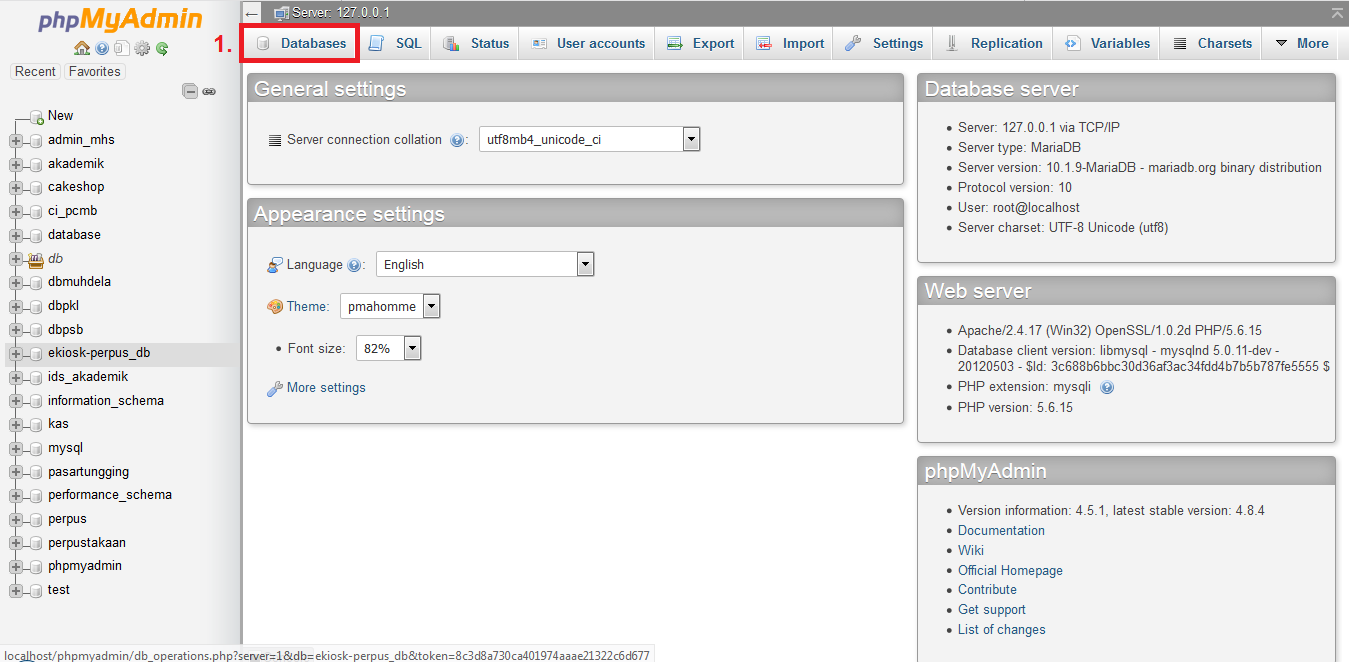
Task: Open the Language dropdown
Action: (x=485, y=265)
